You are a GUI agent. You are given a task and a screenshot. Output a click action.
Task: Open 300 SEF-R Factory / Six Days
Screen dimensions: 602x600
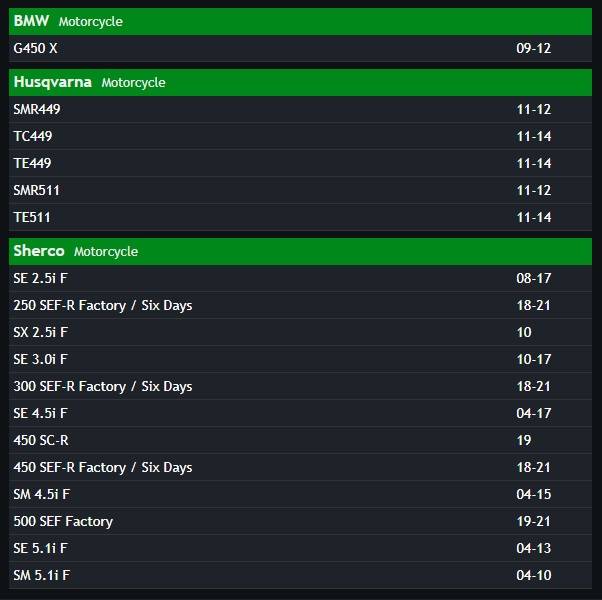tap(300, 387)
